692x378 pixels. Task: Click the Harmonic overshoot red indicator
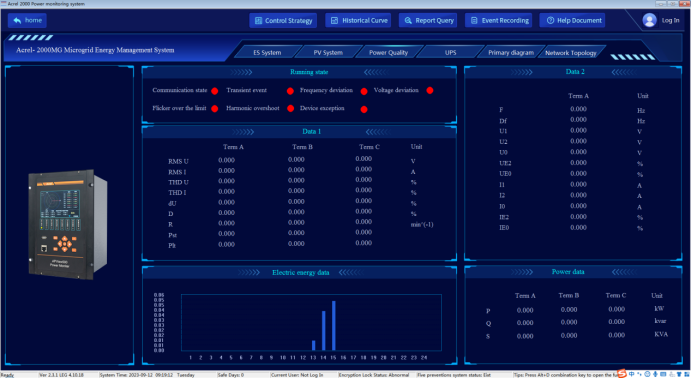point(290,109)
